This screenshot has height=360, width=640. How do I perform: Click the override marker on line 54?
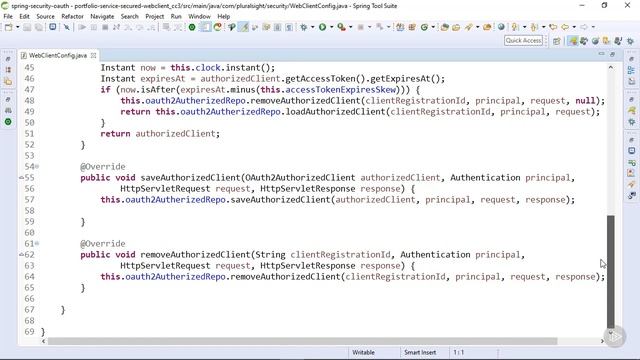37,166
